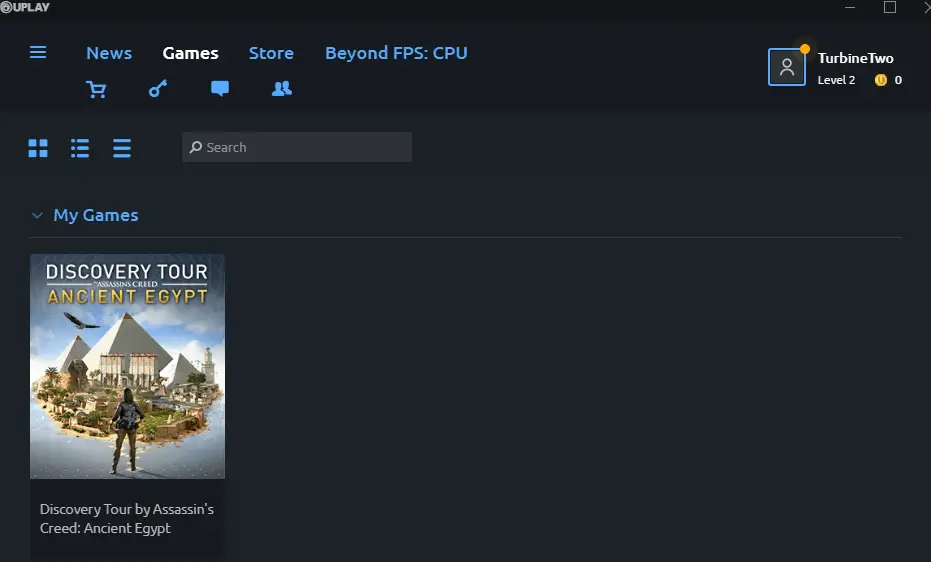Image resolution: width=931 pixels, height=562 pixels.
Task: Click the Uplay coin icon
Action: [881, 80]
